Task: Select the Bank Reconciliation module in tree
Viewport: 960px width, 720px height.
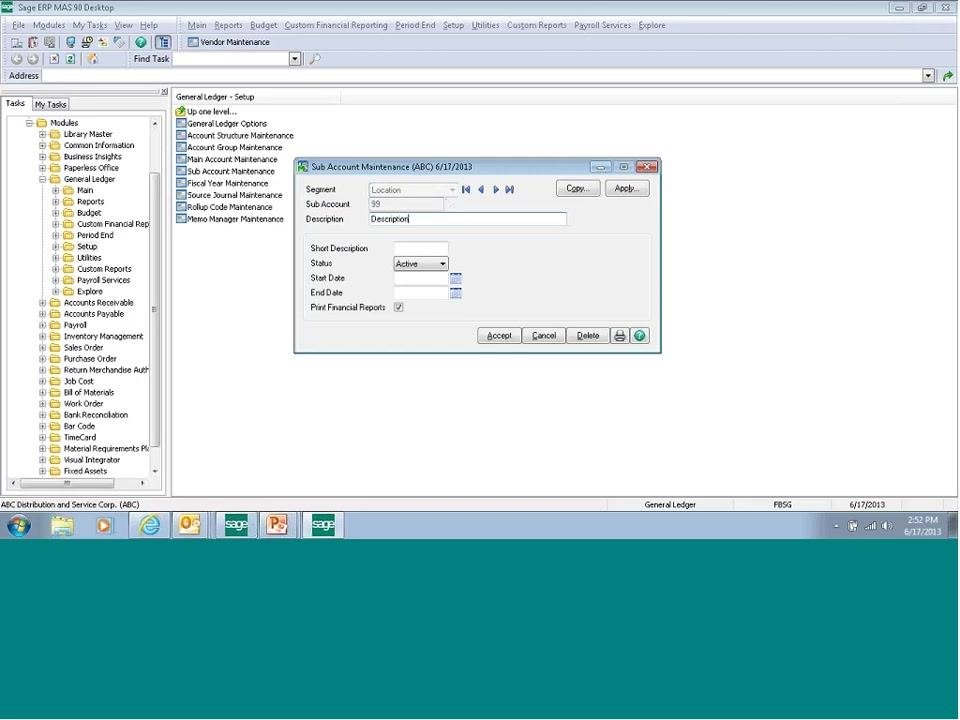Action: [x=96, y=415]
